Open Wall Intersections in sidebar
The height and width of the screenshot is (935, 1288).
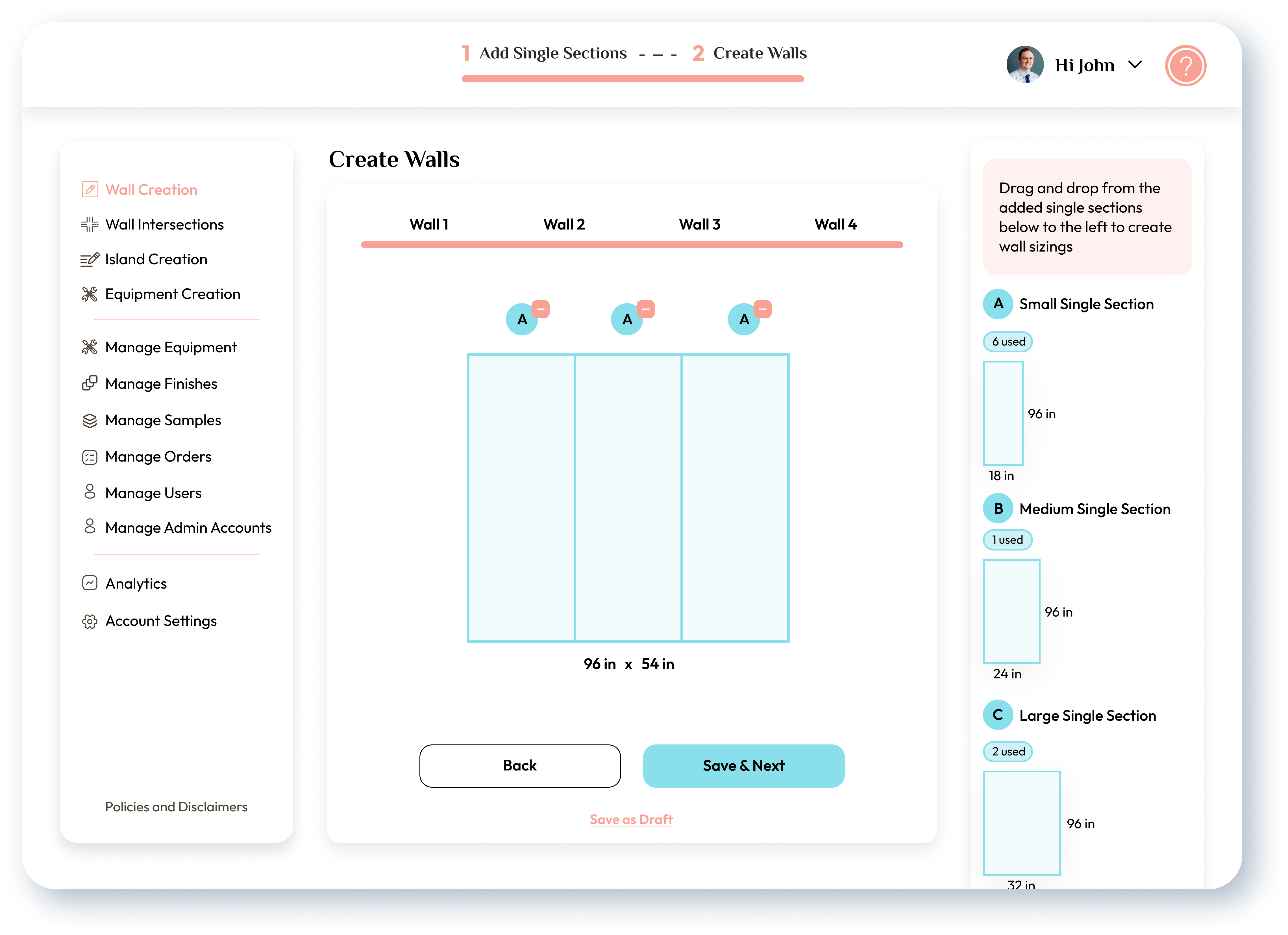click(x=165, y=225)
